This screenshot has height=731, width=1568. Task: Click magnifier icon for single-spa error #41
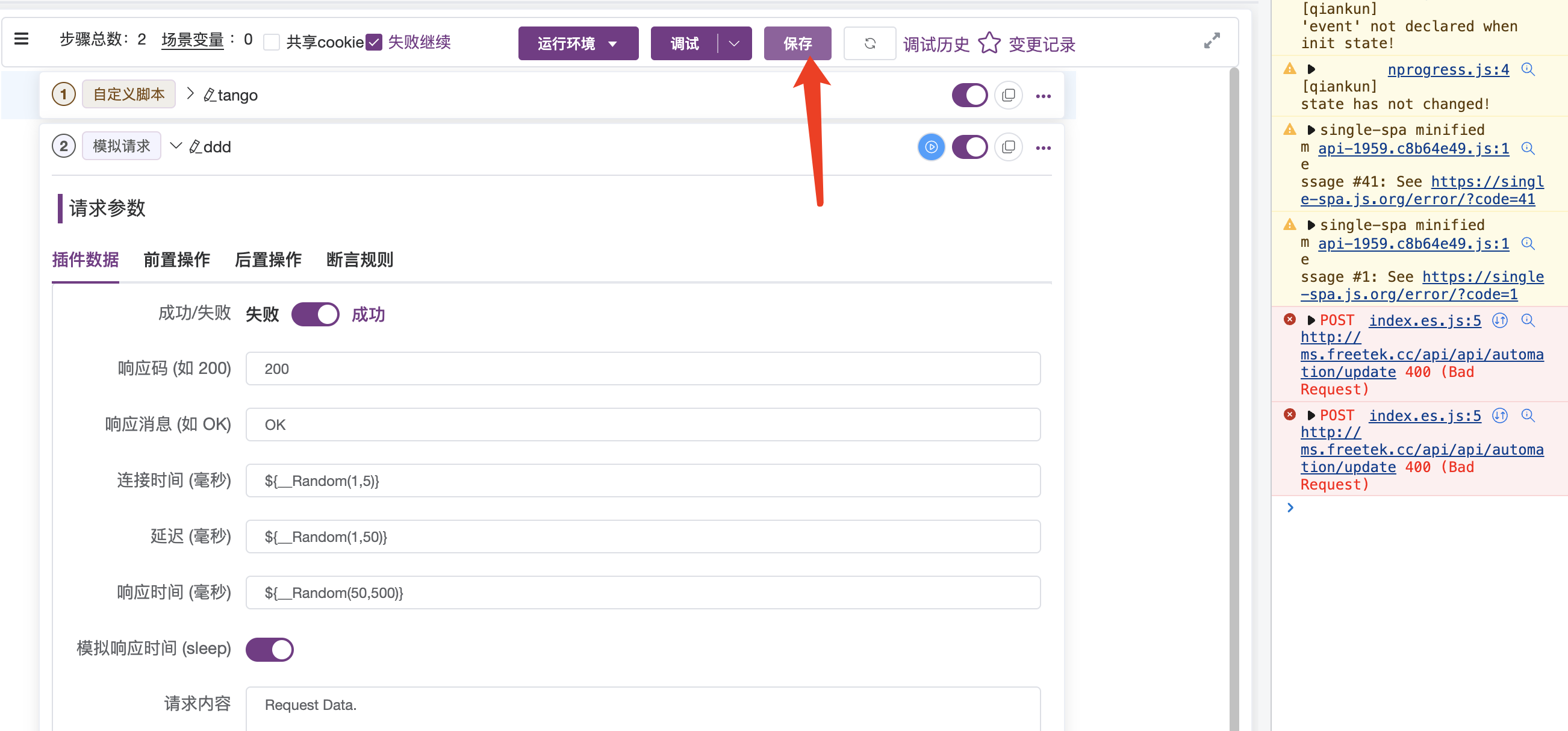click(x=1527, y=149)
